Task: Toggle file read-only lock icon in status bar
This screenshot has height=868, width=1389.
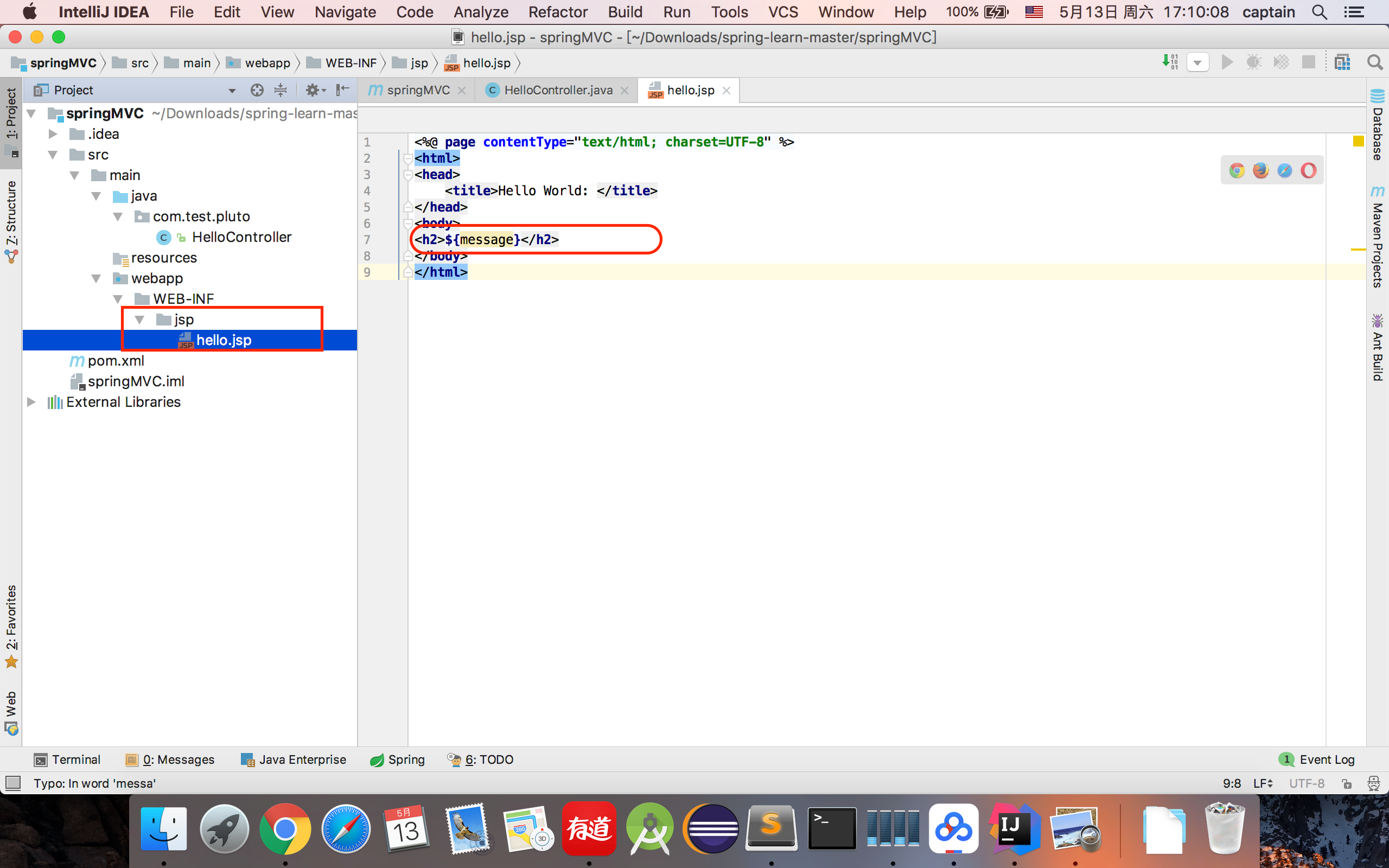Action: (x=1347, y=783)
